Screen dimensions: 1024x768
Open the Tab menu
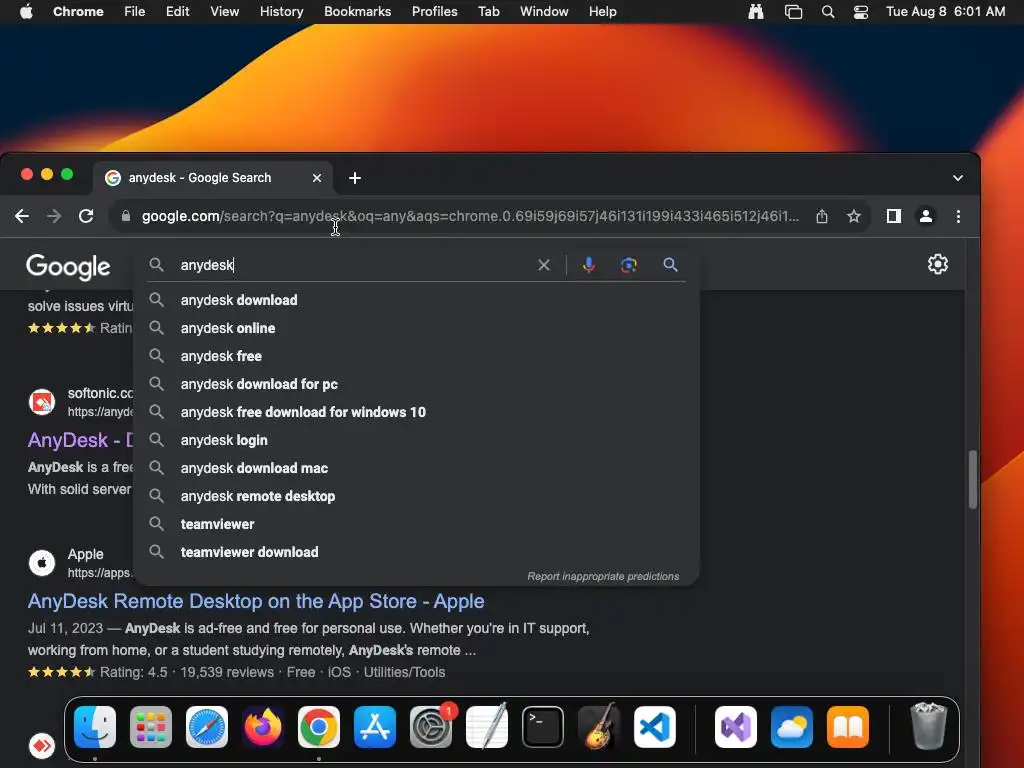488,11
